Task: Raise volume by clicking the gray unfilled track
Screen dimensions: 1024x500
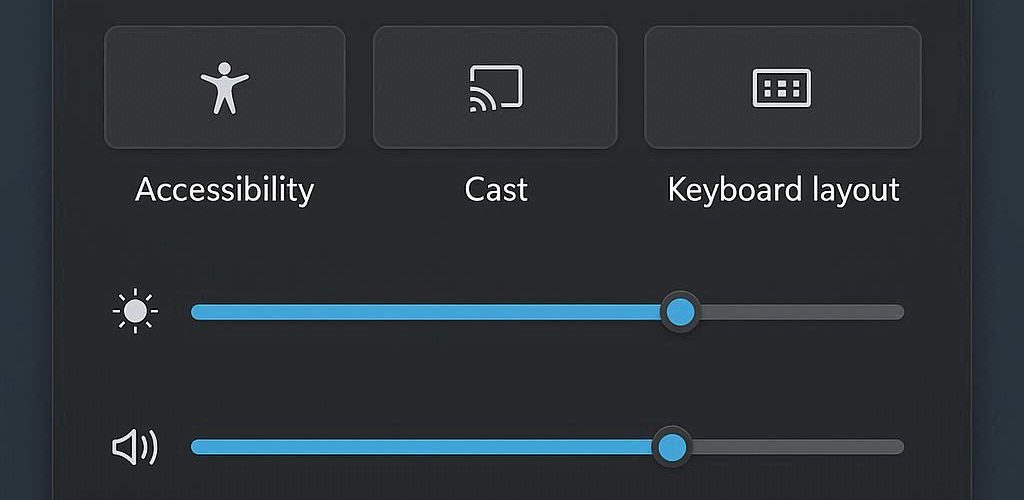Action: [798, 447]
